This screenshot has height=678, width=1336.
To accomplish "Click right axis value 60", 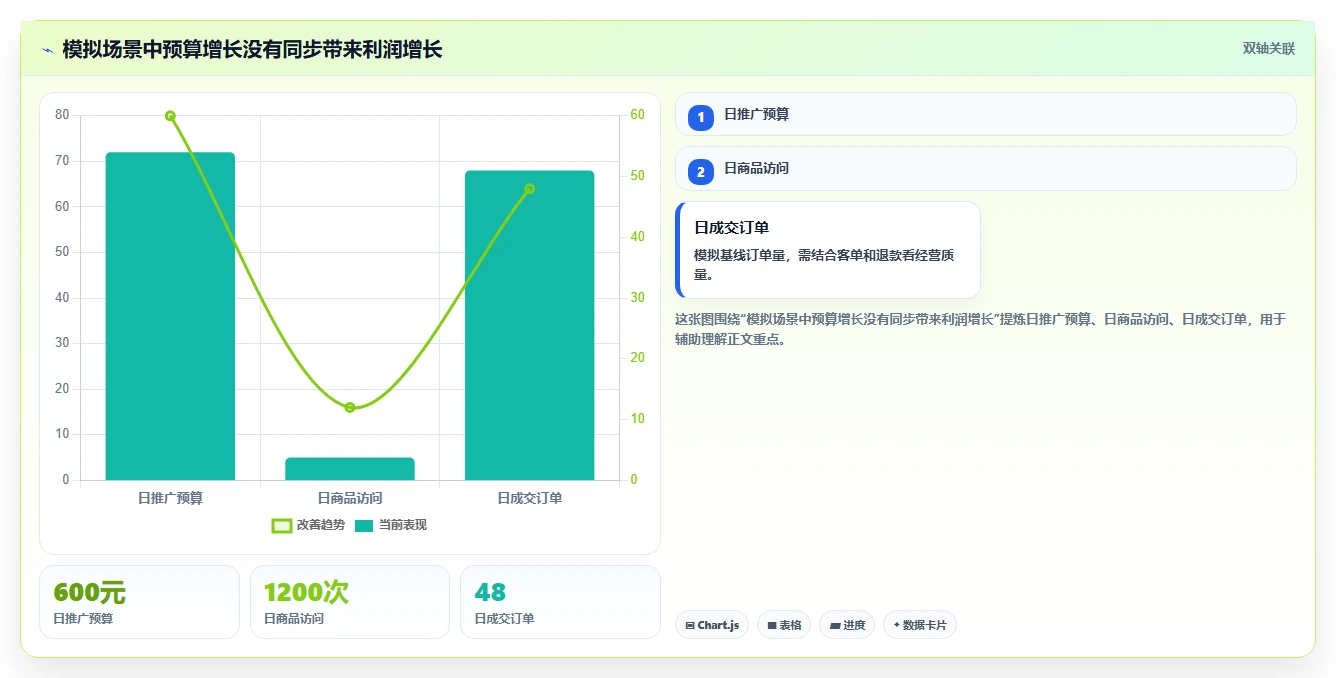I will click(x=637, y=115).
